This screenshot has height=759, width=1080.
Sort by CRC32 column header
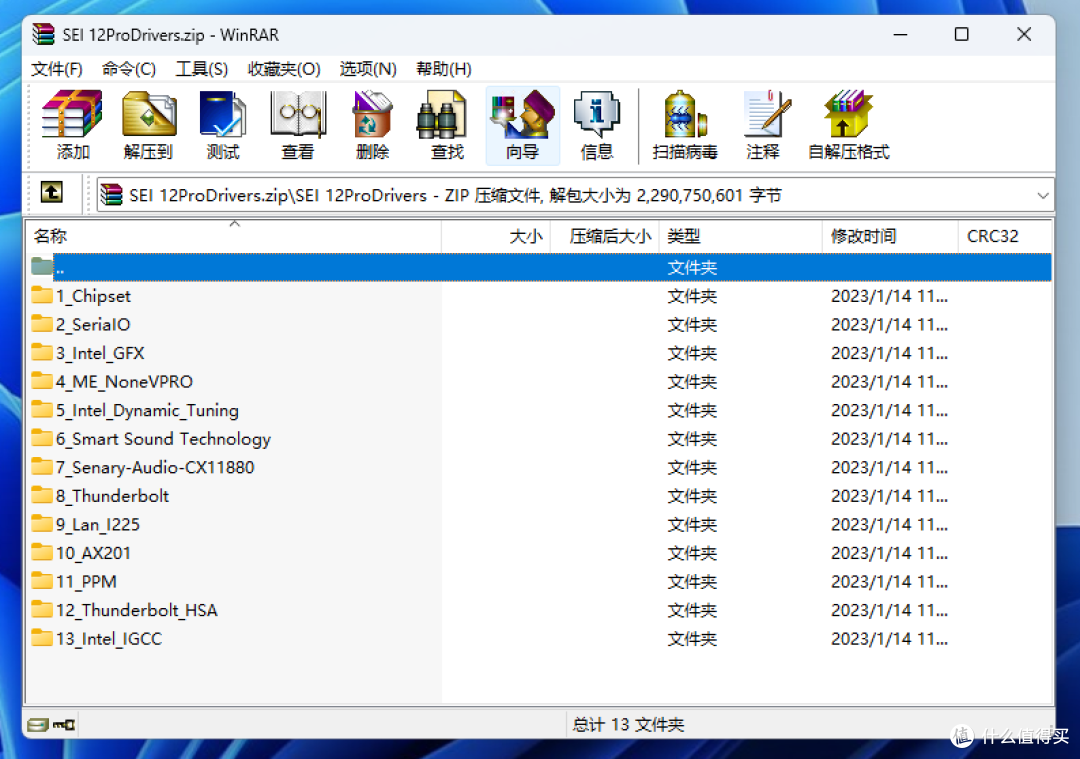[x=1004, y=236]
